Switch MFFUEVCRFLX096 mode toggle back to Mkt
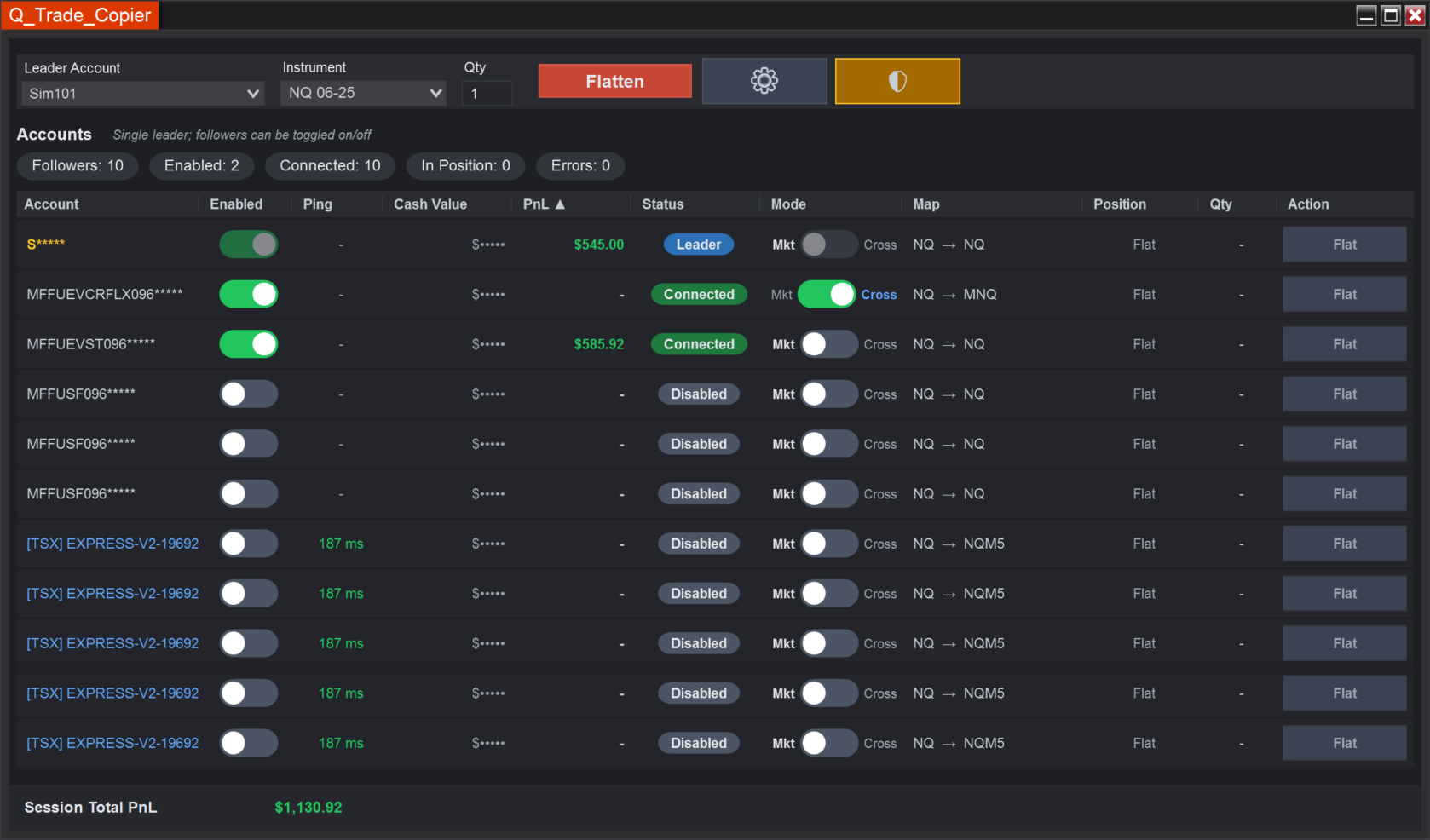This screenshot has width=1430, height=840. tap(827, 295)
